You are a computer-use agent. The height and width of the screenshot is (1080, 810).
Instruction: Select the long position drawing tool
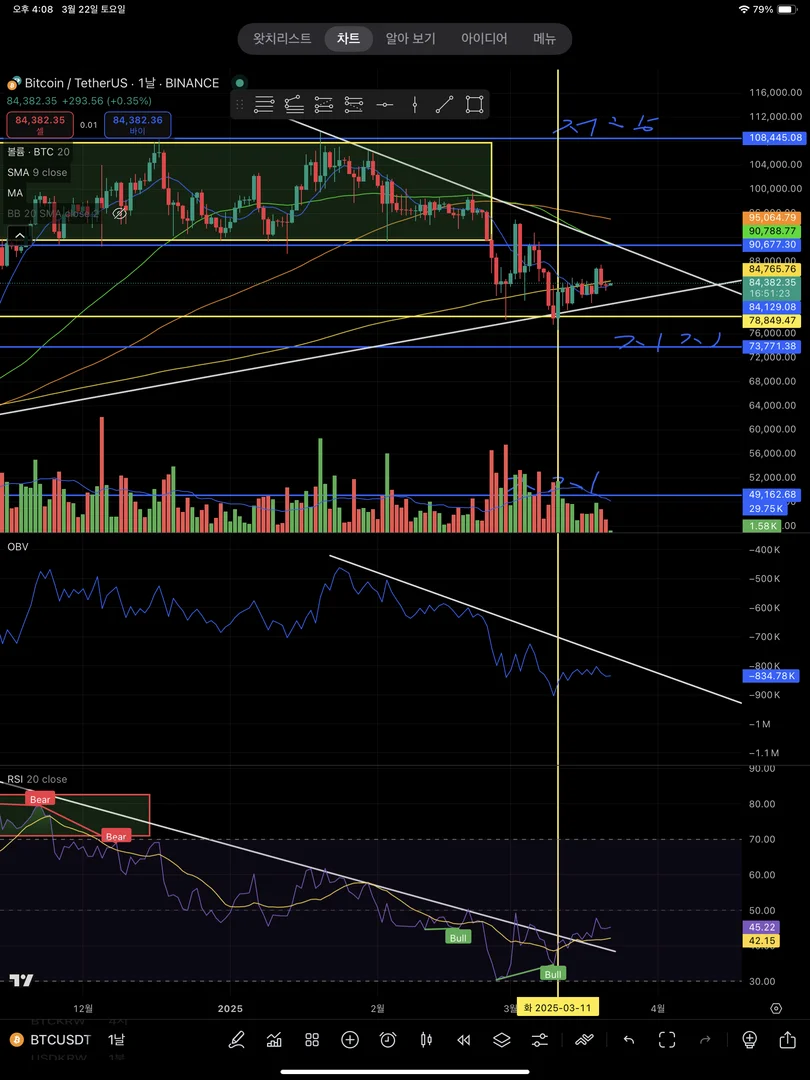[x=324, y=105]
